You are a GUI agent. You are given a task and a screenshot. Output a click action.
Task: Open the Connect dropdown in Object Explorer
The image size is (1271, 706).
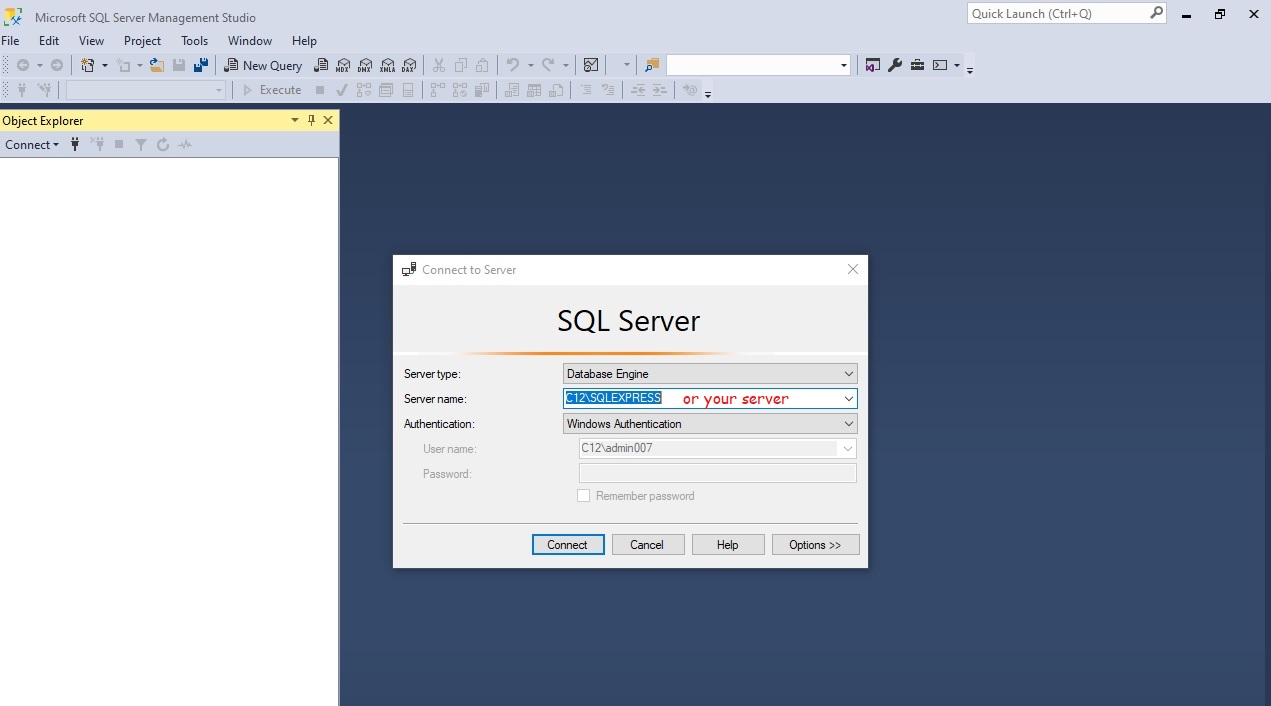click(x=32, y=144)
